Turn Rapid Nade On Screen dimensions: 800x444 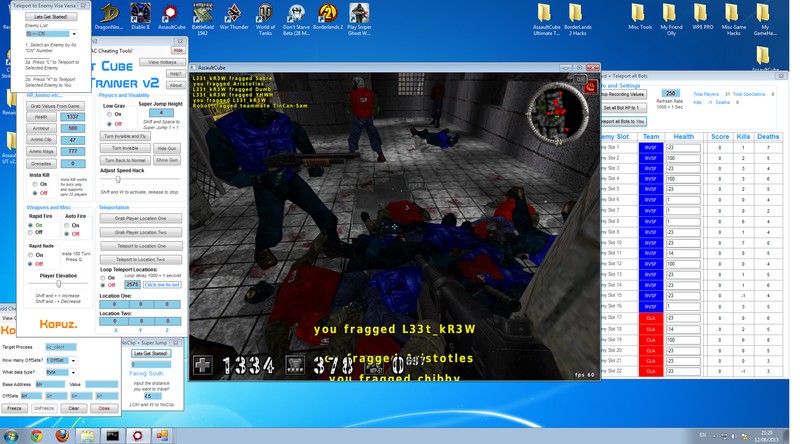coord(31,255)
